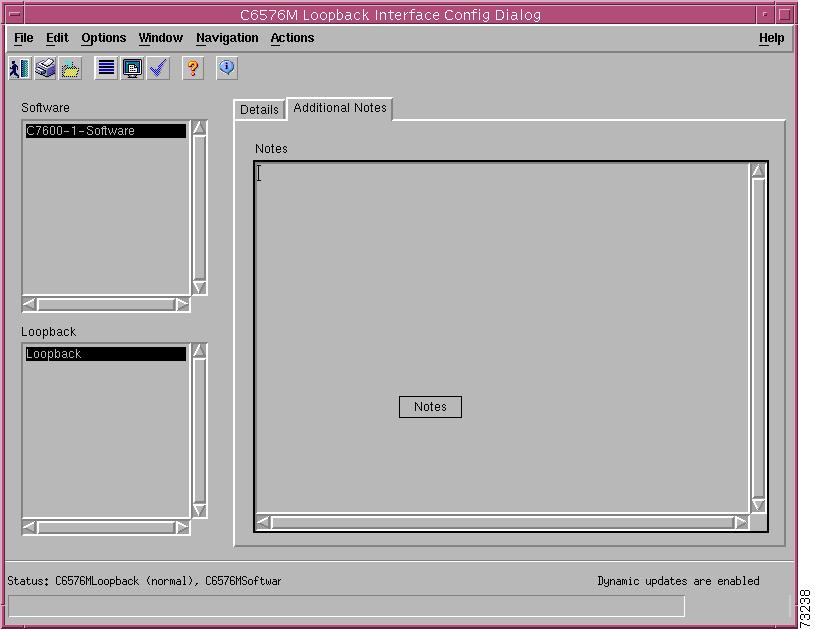Click Loopback list scroll up arrow
This screenshot has width=815, height=629.
click(x=200, y=351)
